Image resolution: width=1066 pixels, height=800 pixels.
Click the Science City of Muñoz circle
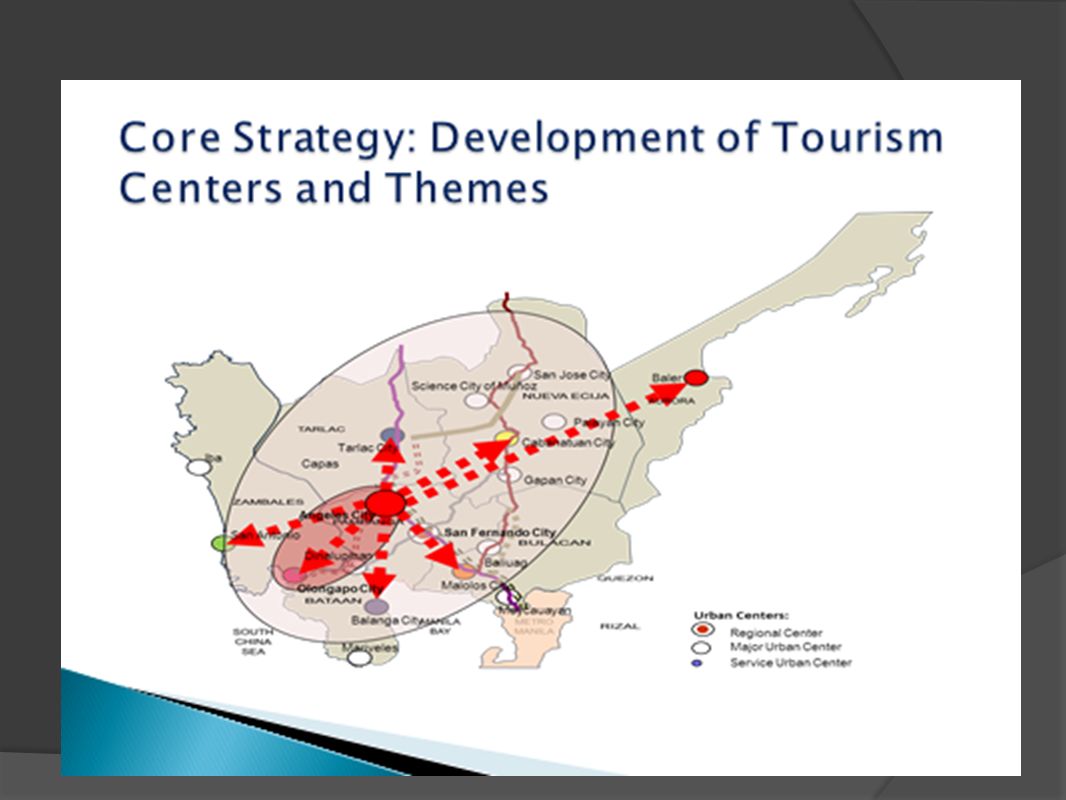point(477,400)
